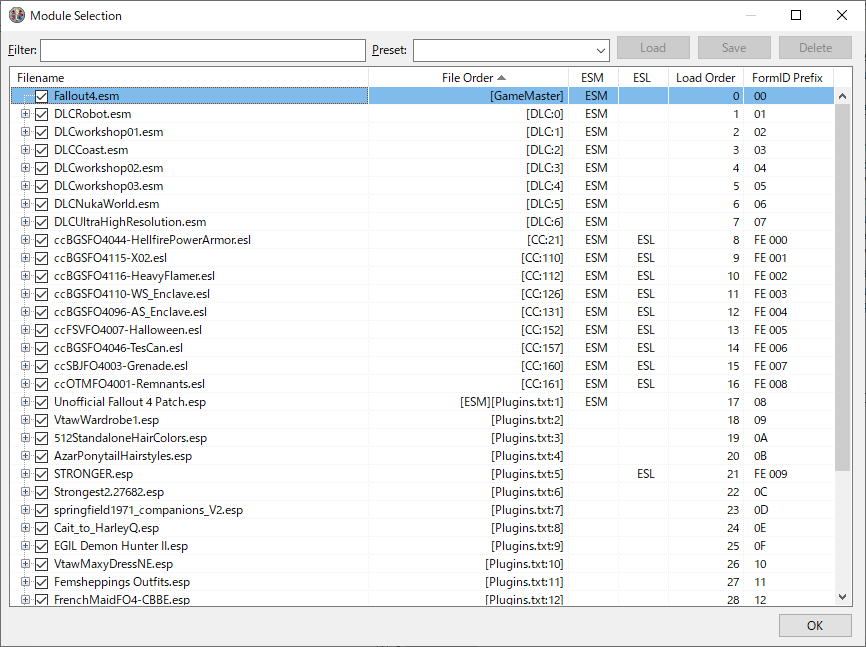Maximize the Module Selection window

click(x=796, y=15)
